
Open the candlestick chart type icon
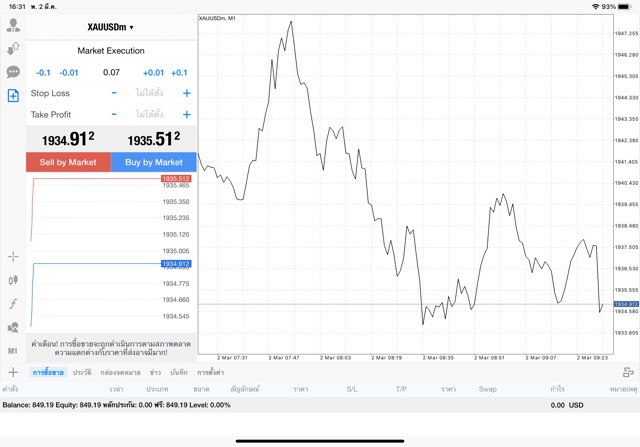(13, 281)
